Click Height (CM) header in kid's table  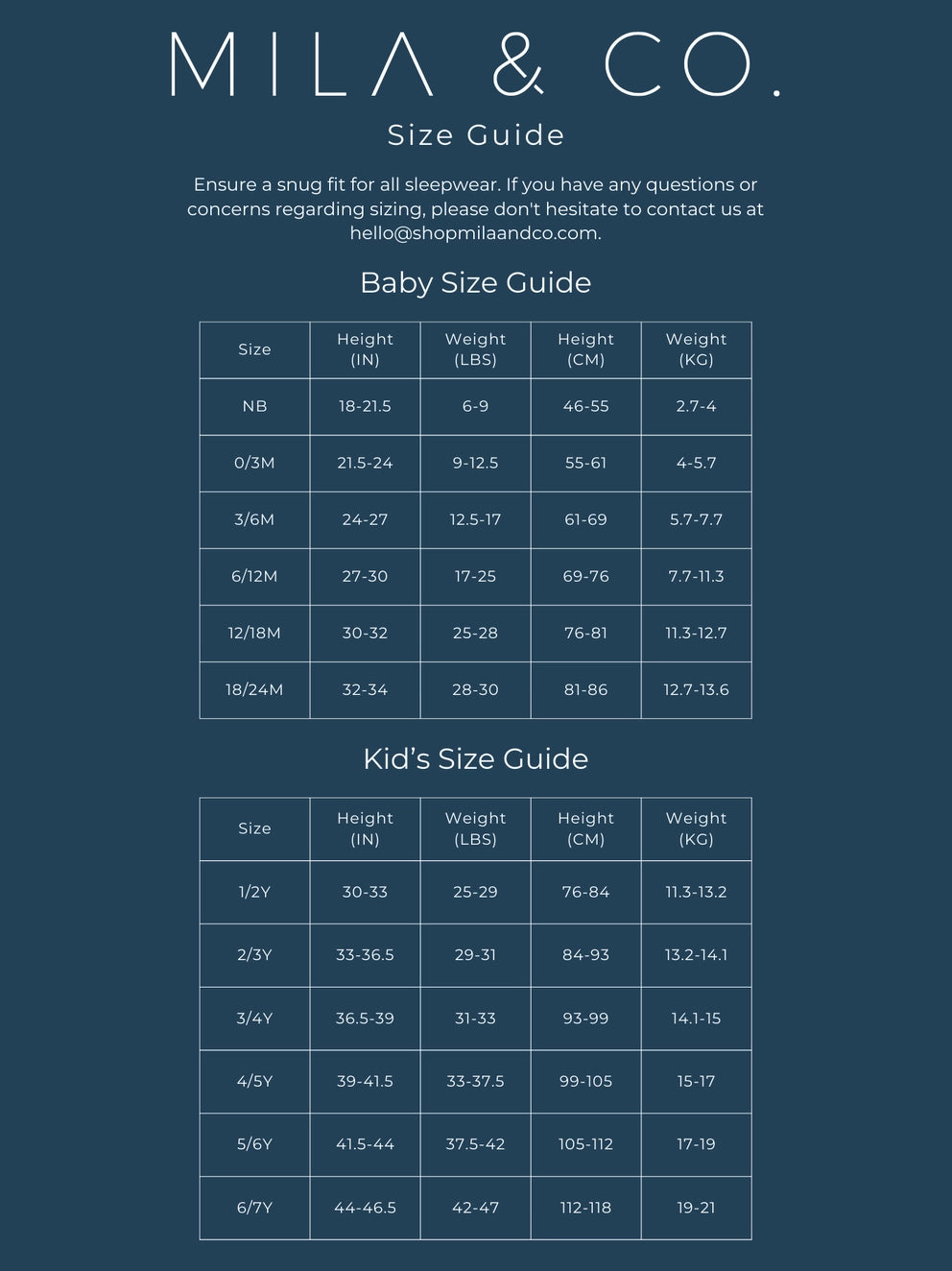585,828
